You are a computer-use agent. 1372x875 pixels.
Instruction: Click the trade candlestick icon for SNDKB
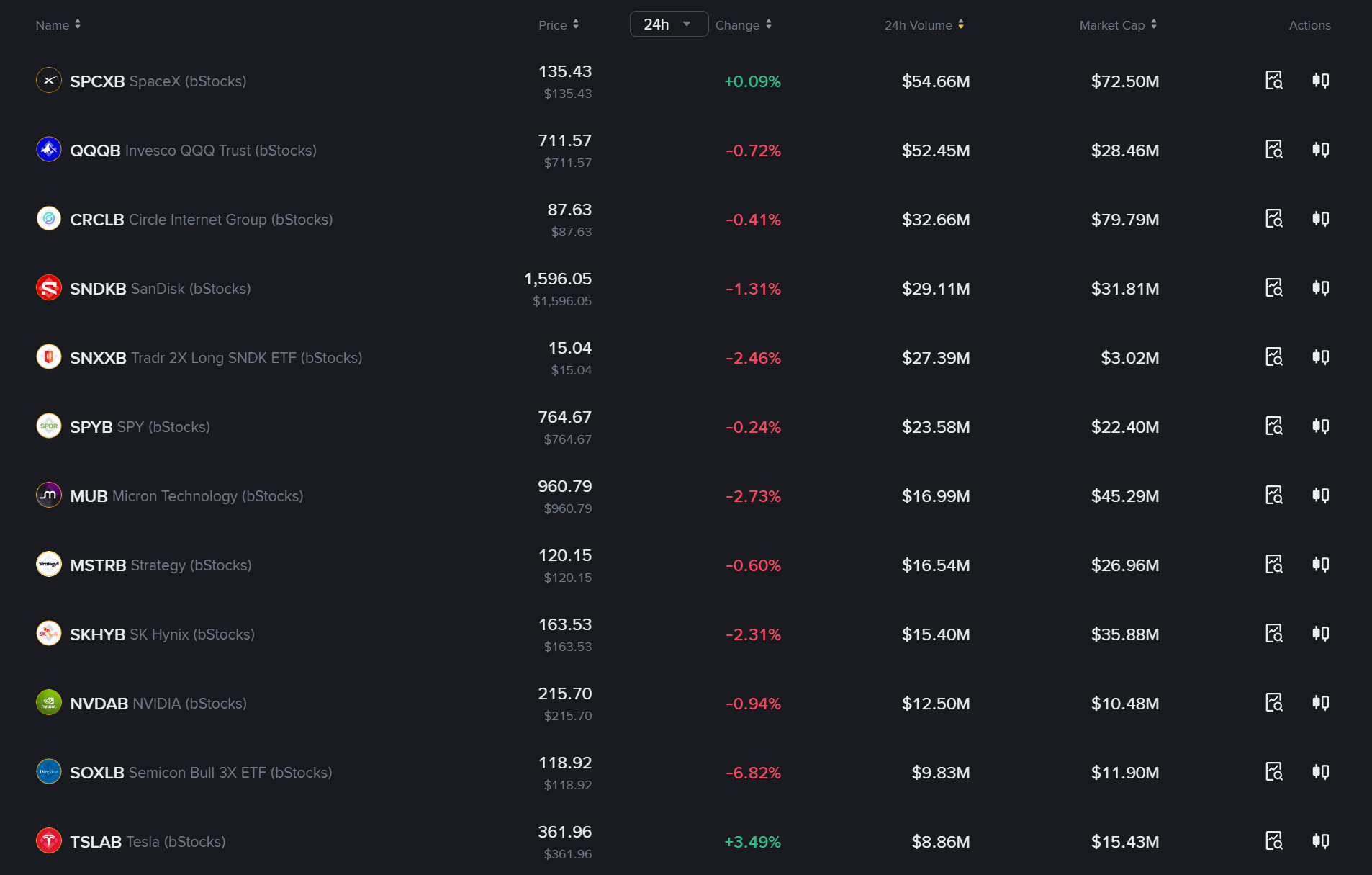pyautogui.click(x=1320, y=287)
